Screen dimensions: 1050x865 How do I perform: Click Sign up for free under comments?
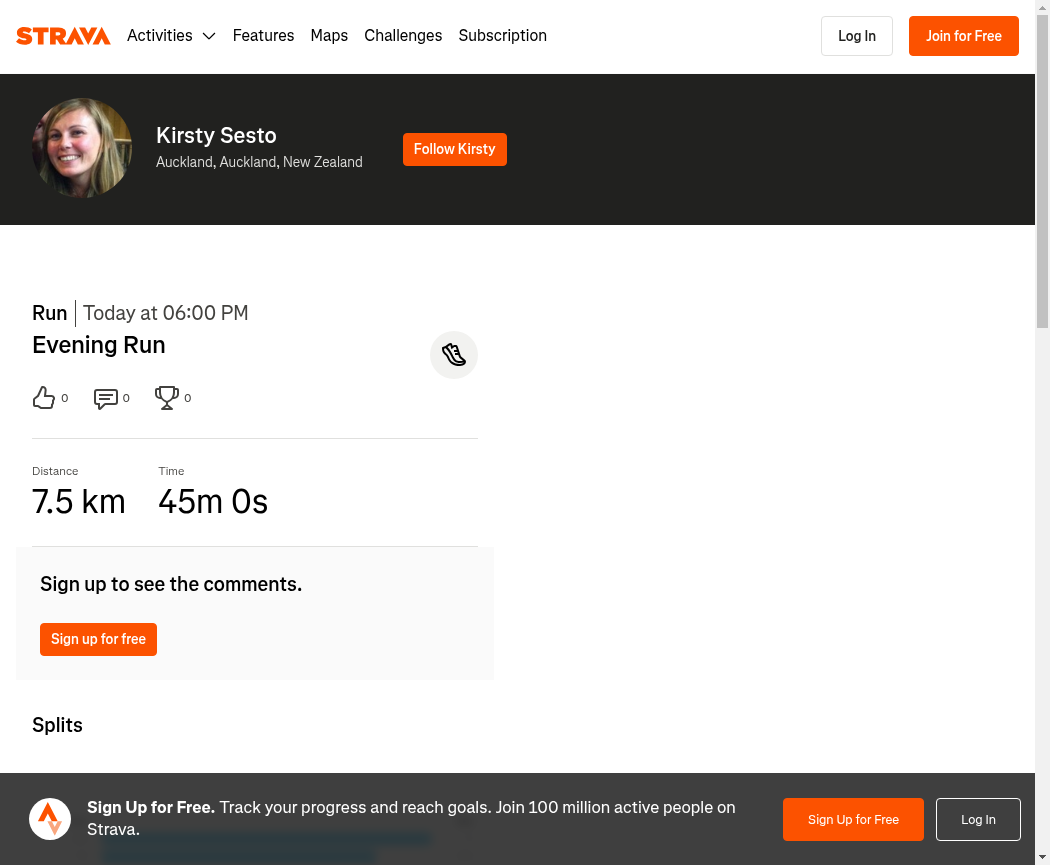(x=98, y=639)
